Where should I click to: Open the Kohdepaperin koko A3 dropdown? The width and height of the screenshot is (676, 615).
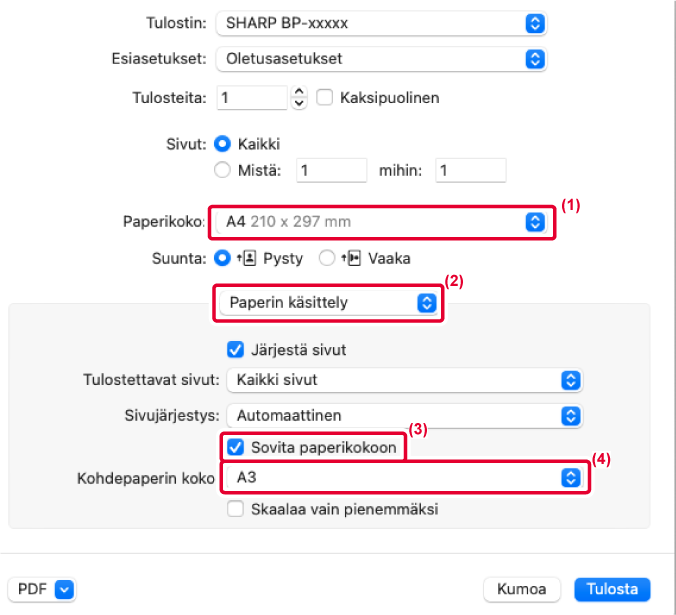pyautogui.click(x=404, y=478)
